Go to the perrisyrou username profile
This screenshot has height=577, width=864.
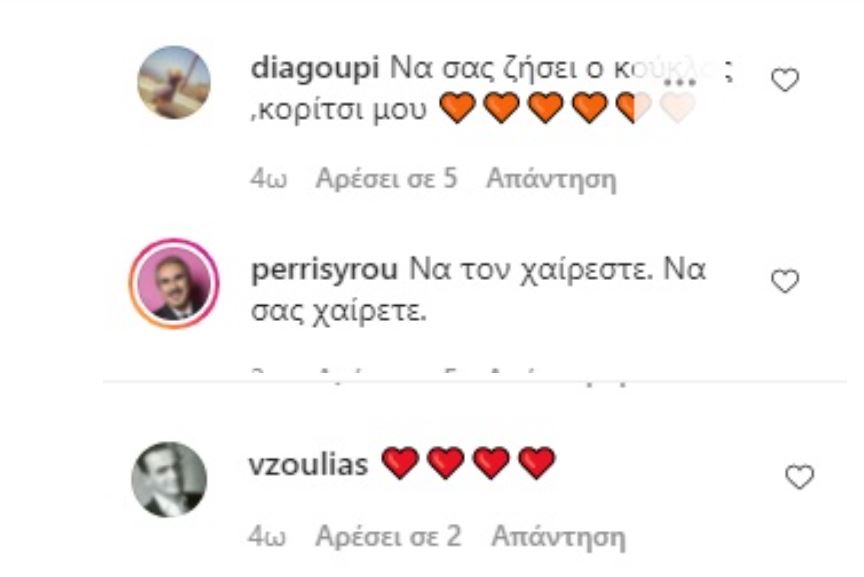pyautogui.click(x=324, y=271)
